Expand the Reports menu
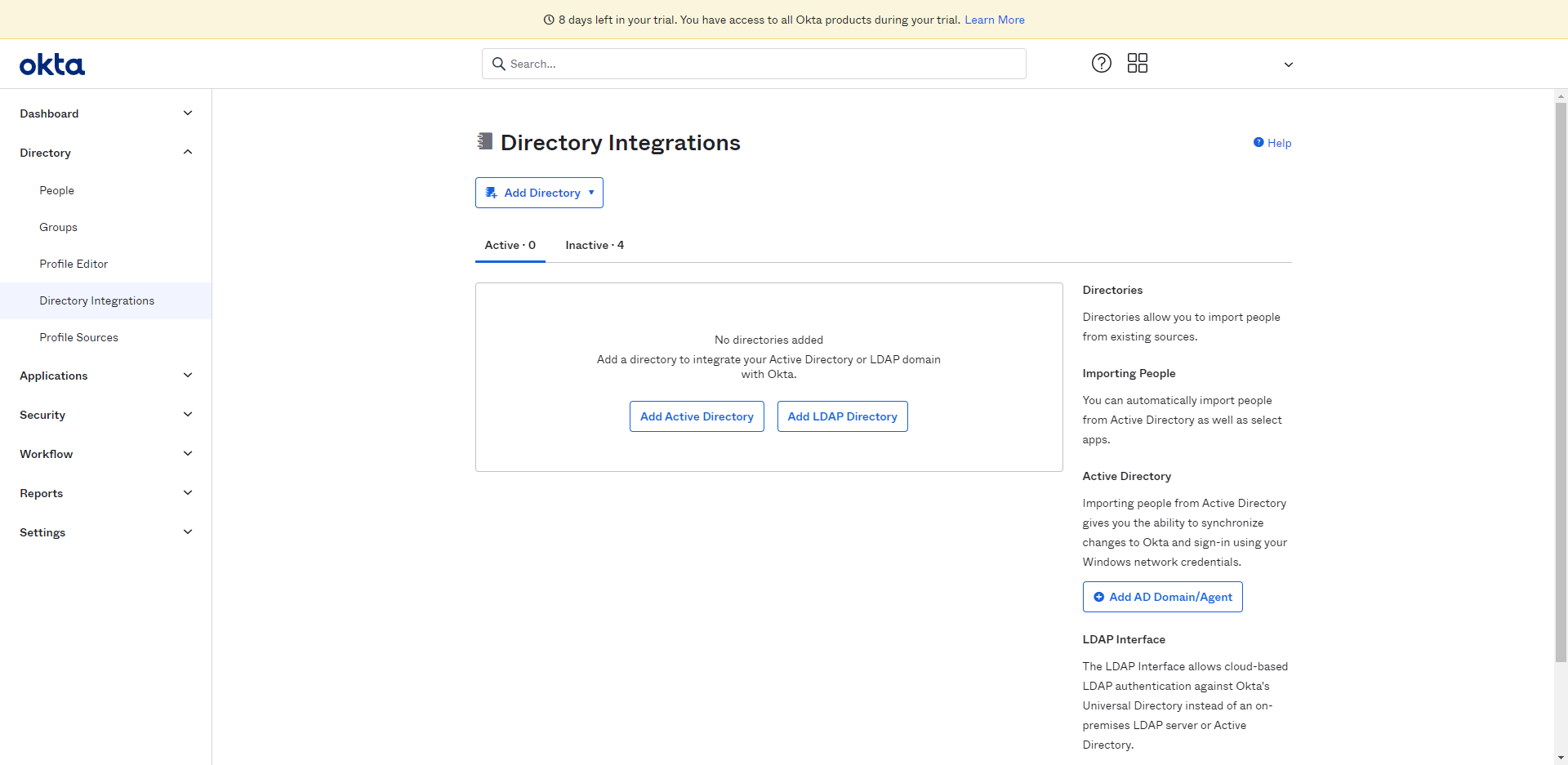Viewport: 1568px width, 765px height. [106, 493]
